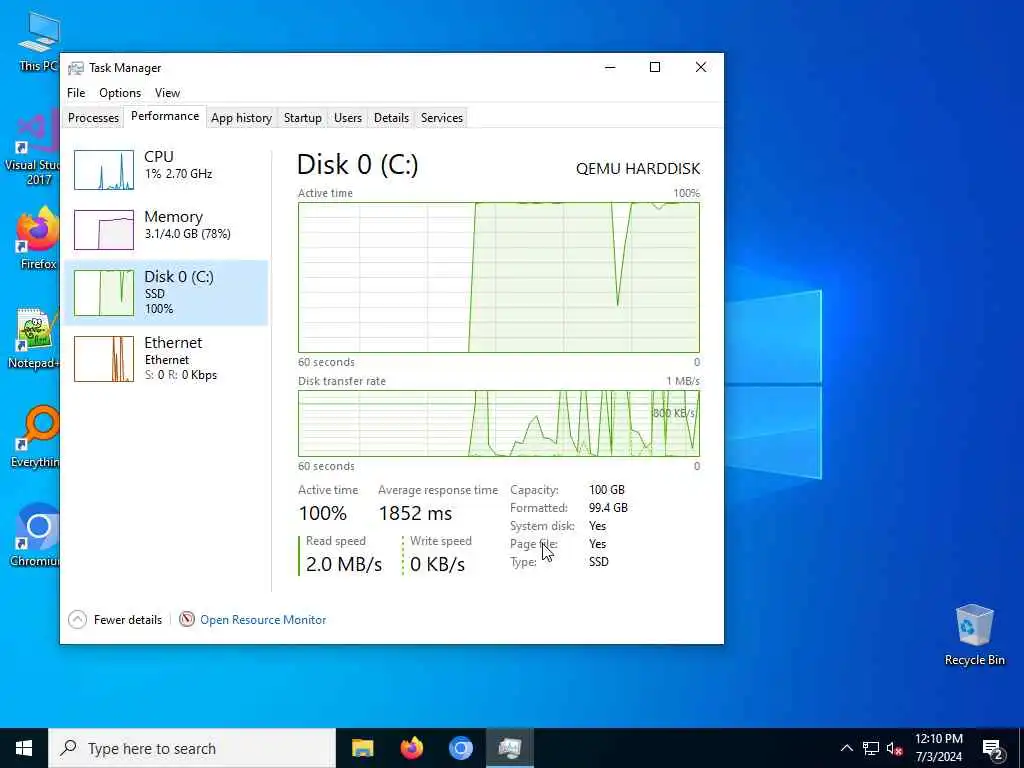1024x768 pixels.
Task: Open Resource Monitor link
Action: [x=263, y=620]
